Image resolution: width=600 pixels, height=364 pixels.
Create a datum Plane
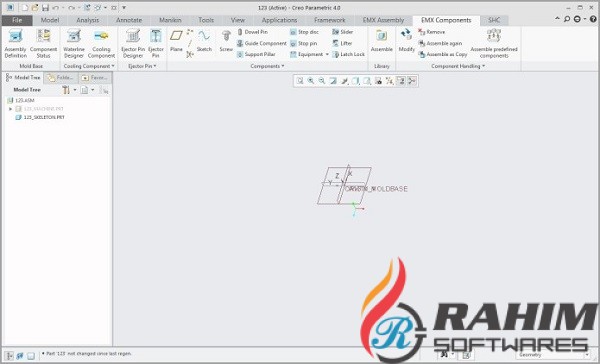point(176,41)
